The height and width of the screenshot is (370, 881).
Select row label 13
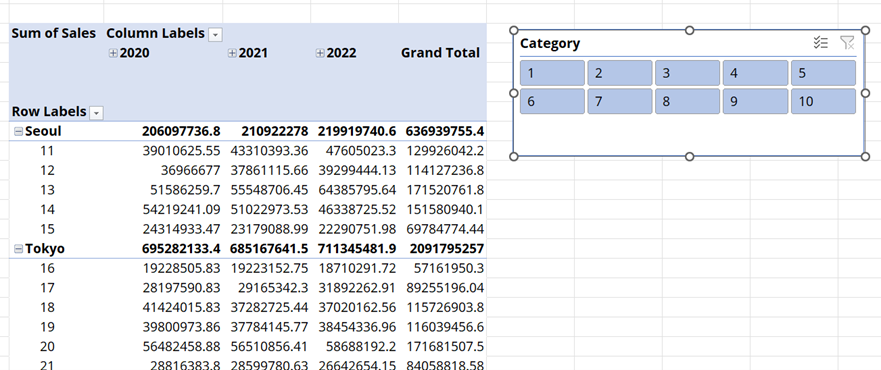point(48,190)
